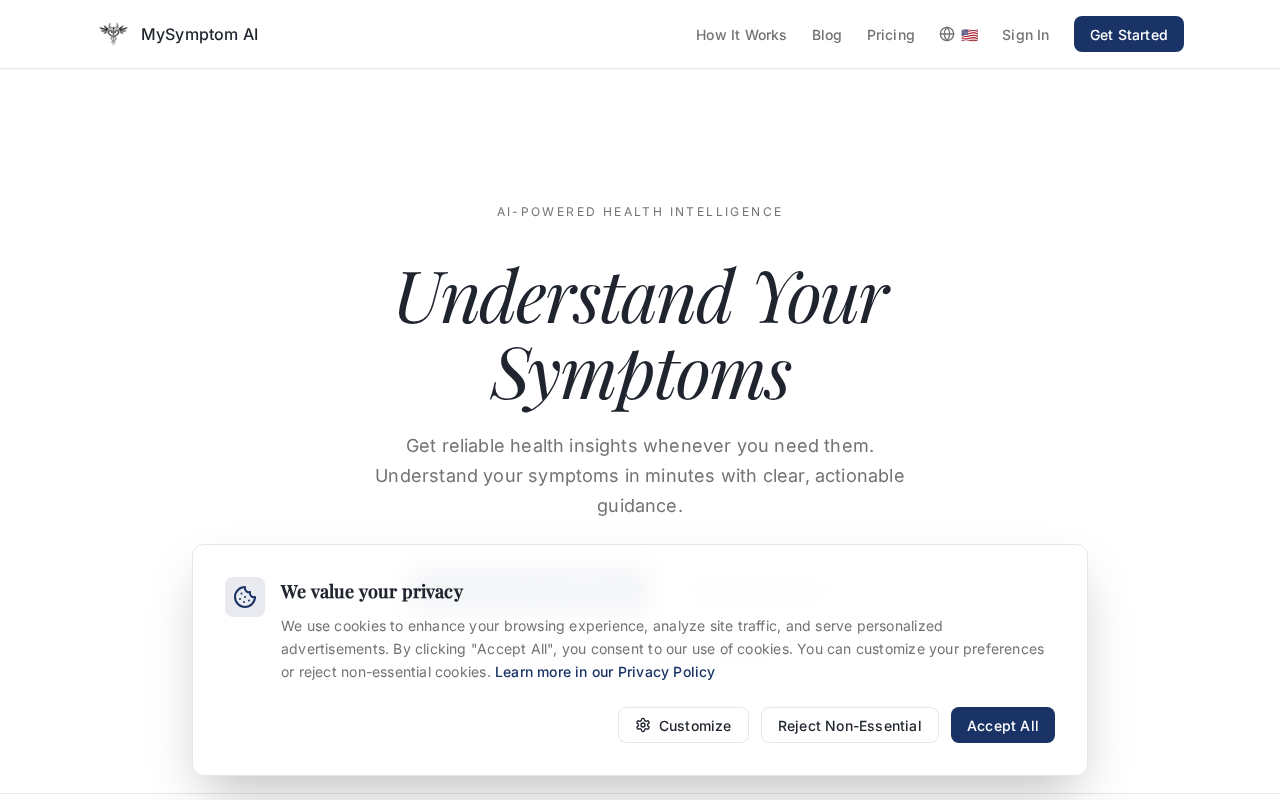Accept all cookies
The width and height of the screenshot is (1280, 800).
coord(1003,726)
